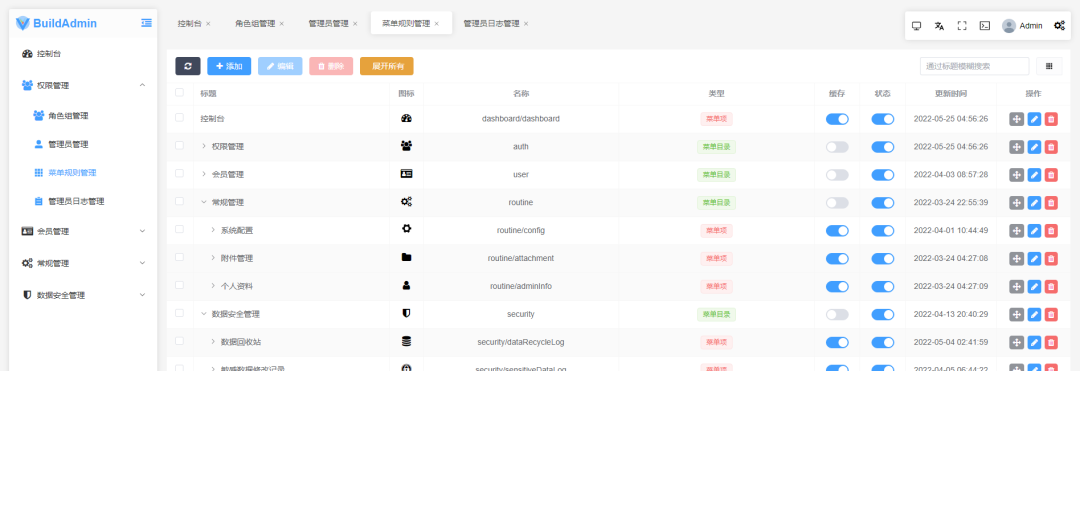Click the drag-sort move icon in 控制台 row
Viewport: 1080px width, 530px height.
[x=1017, y=119]
